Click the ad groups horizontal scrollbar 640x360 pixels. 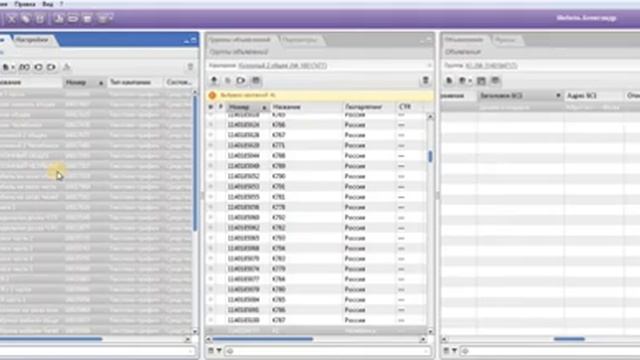coord(262,339)
